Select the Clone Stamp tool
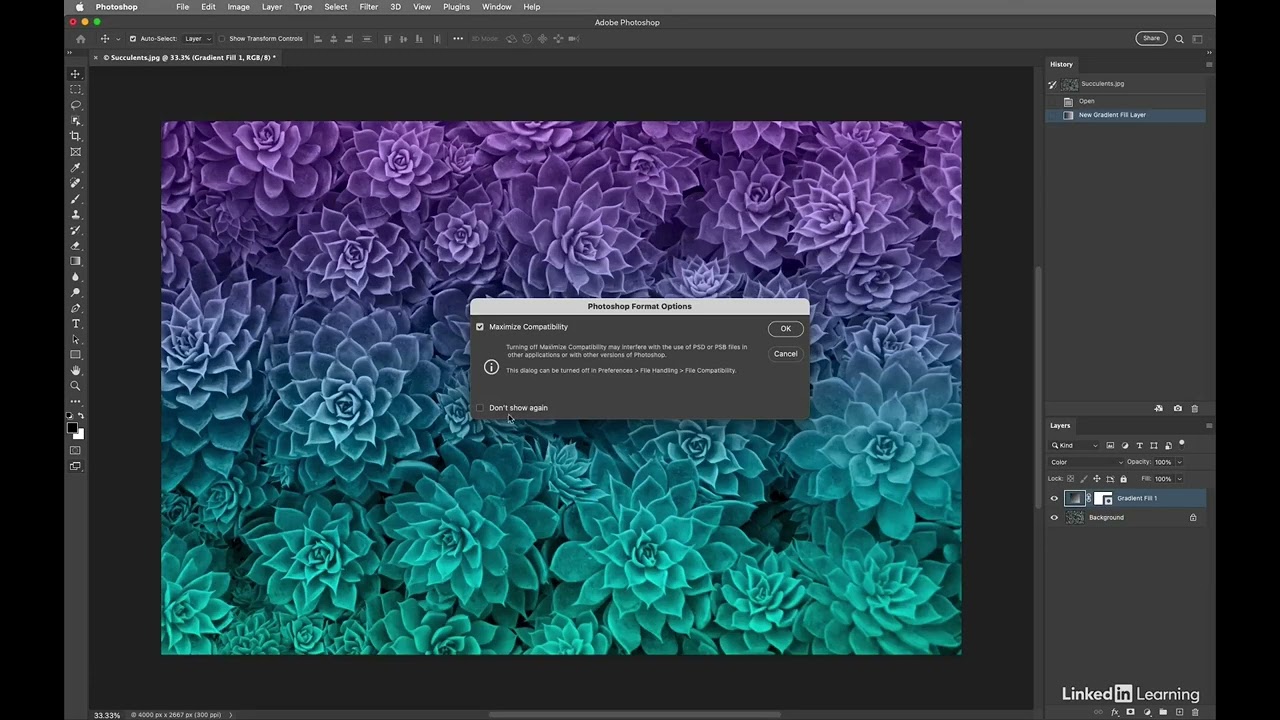1280x720 pixels. coord(75,214)
